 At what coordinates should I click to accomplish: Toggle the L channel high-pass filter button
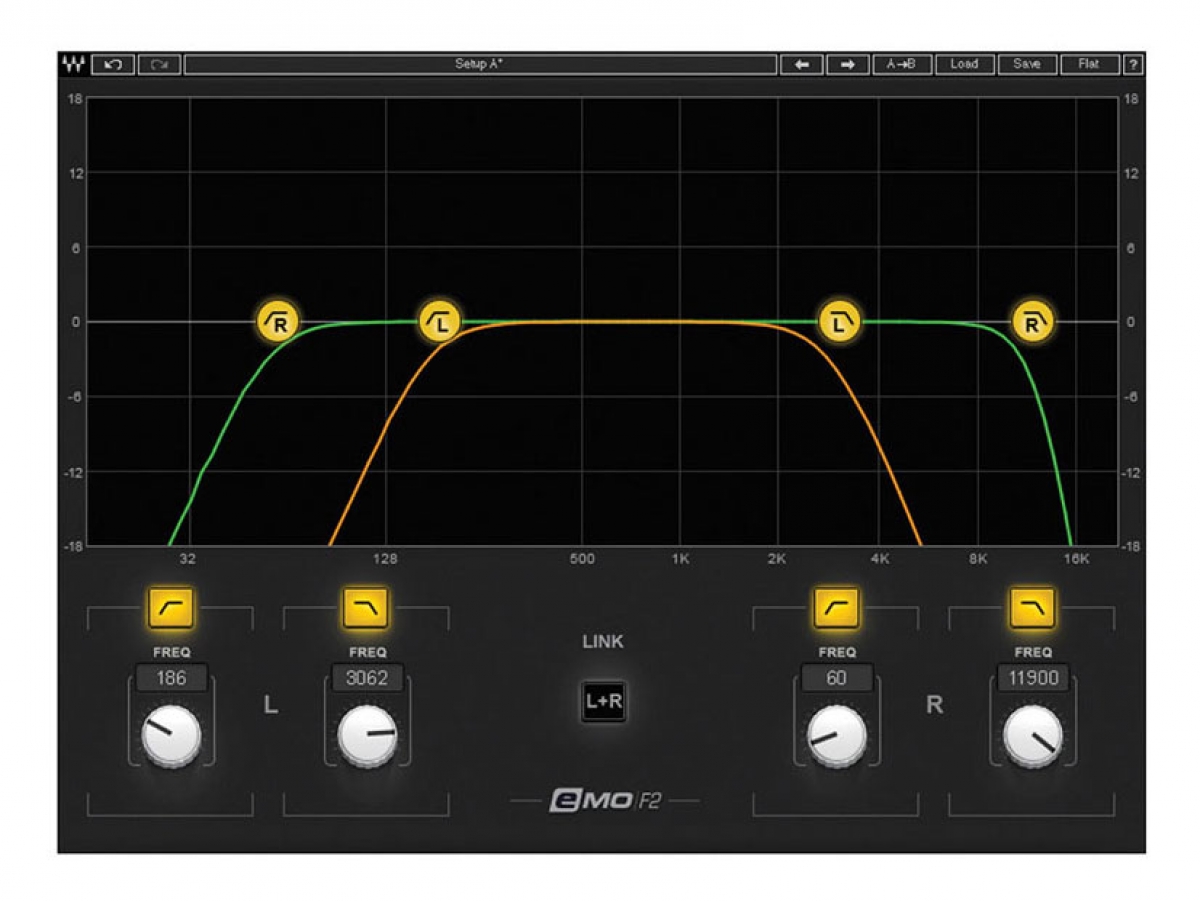(x=171, y=607)
